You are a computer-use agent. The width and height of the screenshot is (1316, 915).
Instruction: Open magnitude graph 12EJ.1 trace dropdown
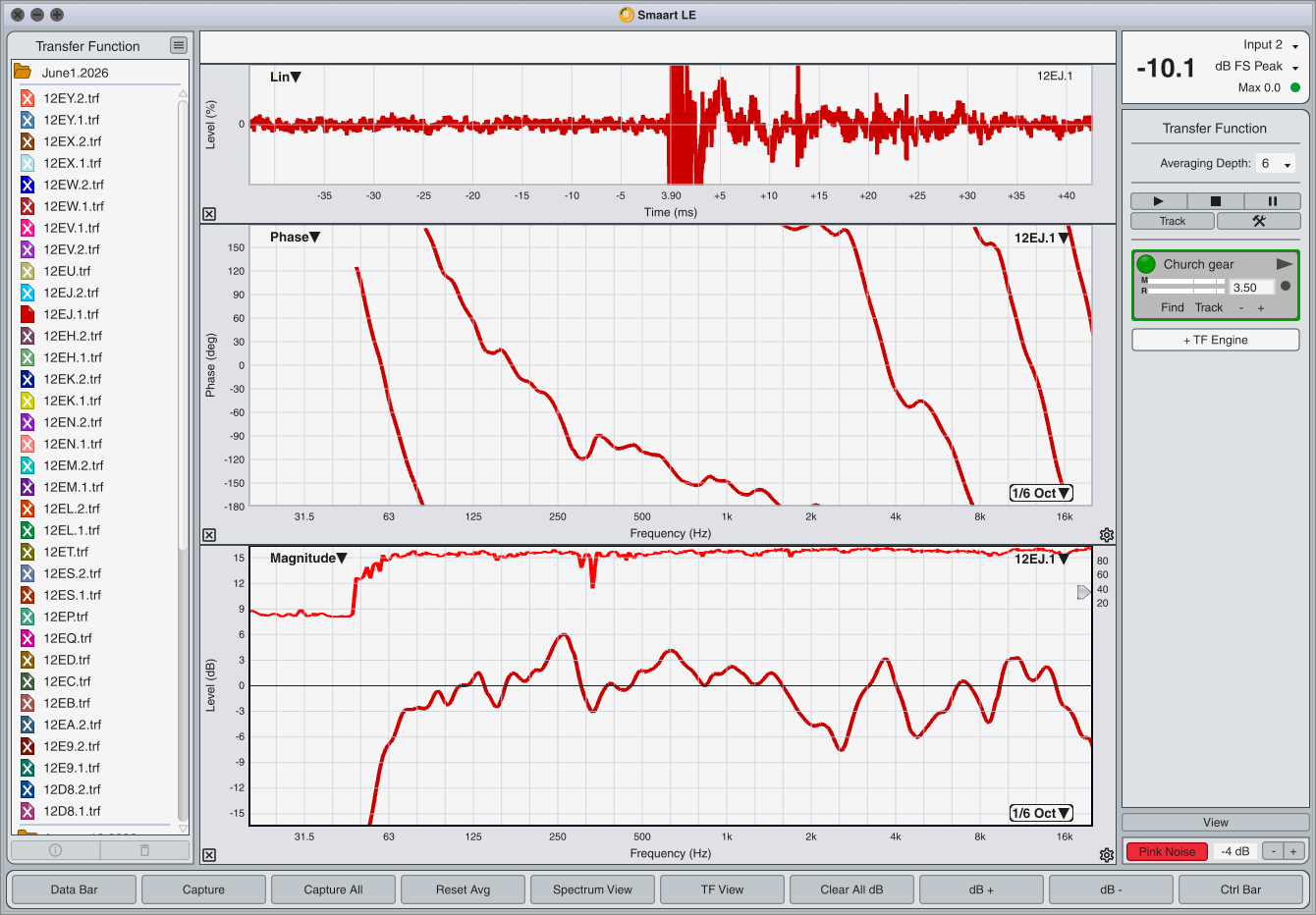point(1041,559)
